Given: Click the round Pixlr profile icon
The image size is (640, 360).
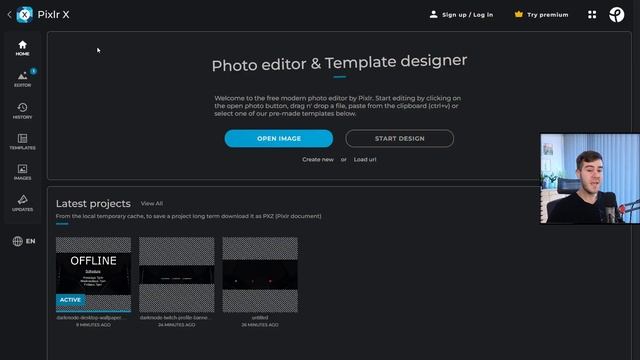Looking at the screenshot, I should 616,15.
